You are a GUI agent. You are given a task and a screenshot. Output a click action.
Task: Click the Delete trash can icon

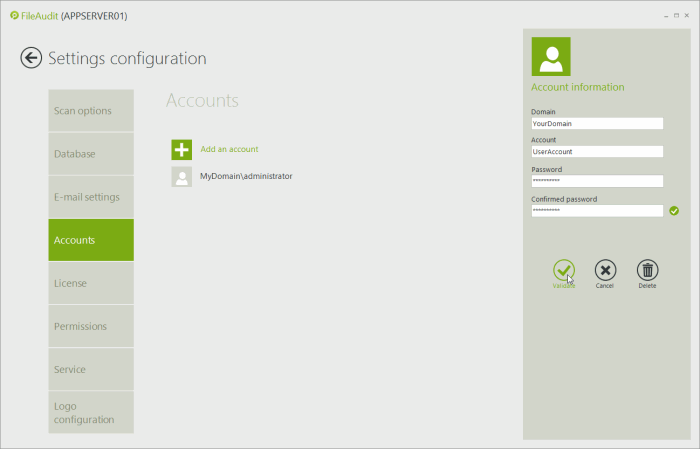(x=647, y=270)
